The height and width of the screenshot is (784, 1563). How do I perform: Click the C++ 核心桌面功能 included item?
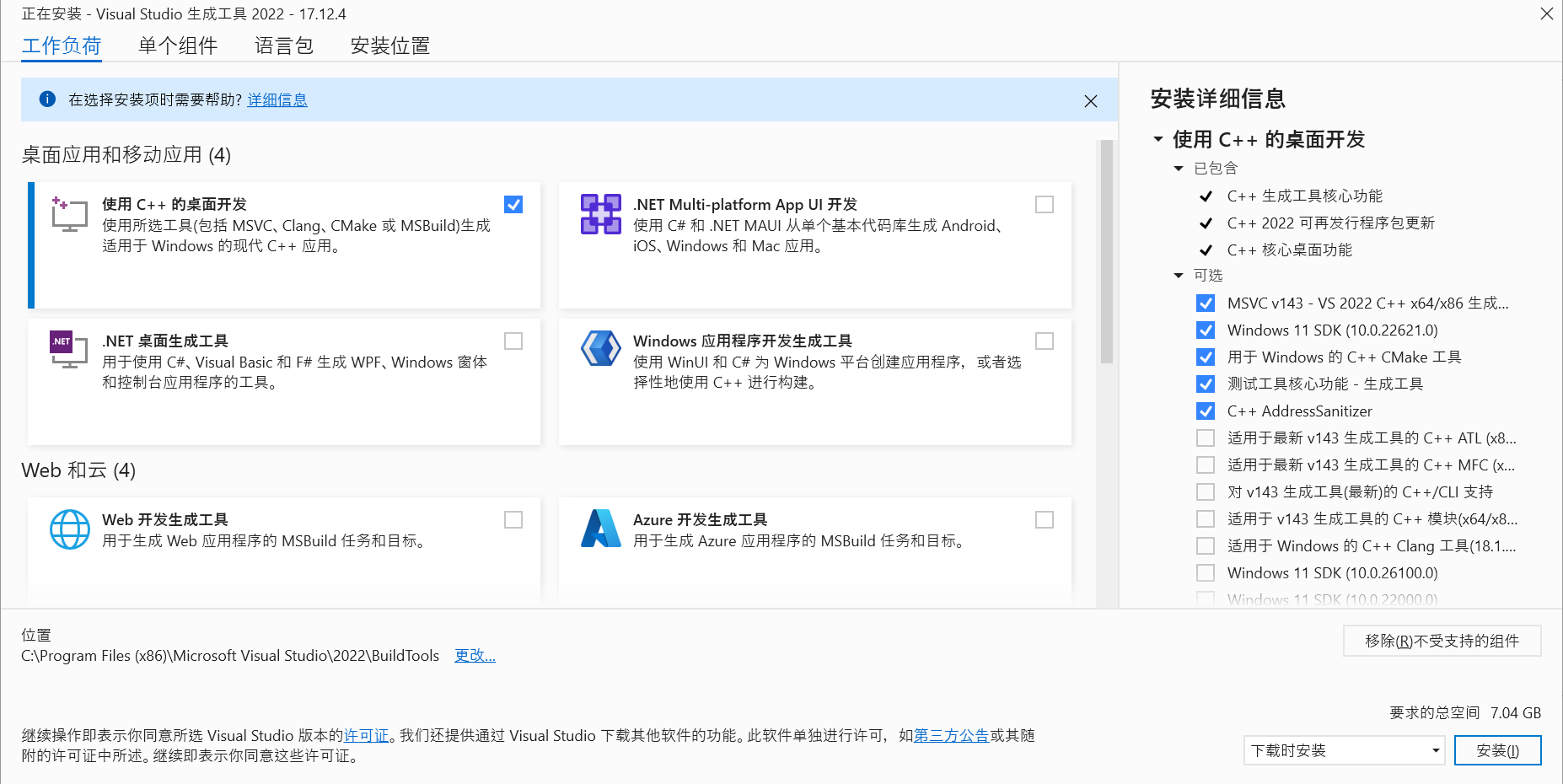(x=1290, y=250)
